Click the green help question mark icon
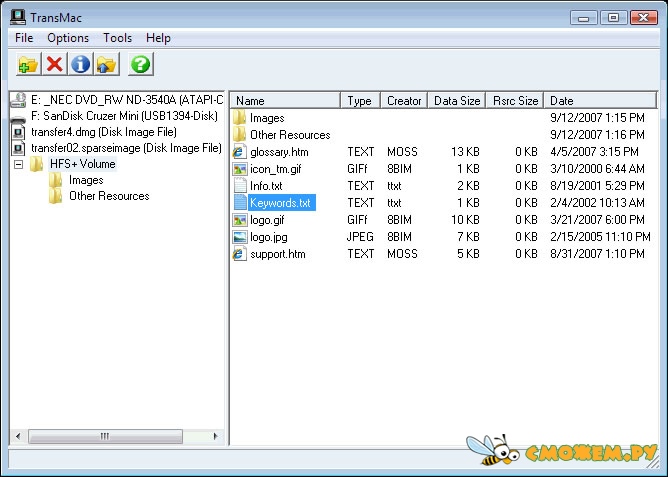The height and width of the screenshot is (477, 668). [141, 64]
